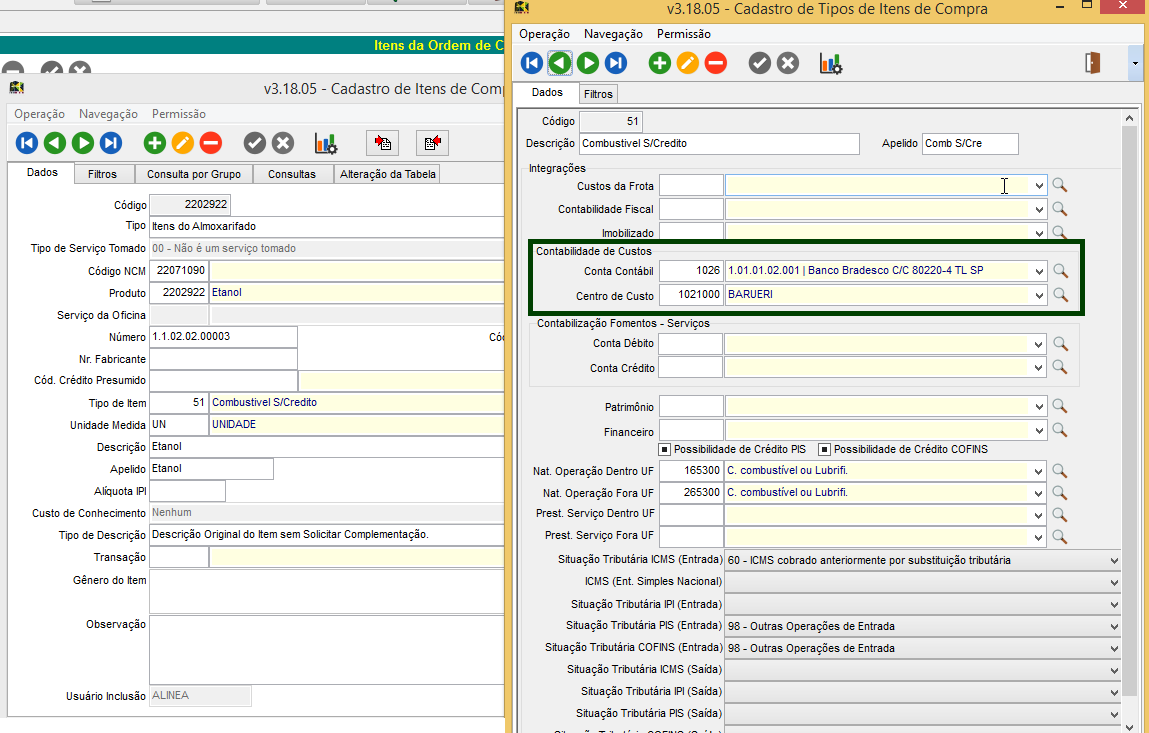Open Nat. Operação Dentro UF dropdown
1149x733 pixels.
click(x=1039, y=471)
